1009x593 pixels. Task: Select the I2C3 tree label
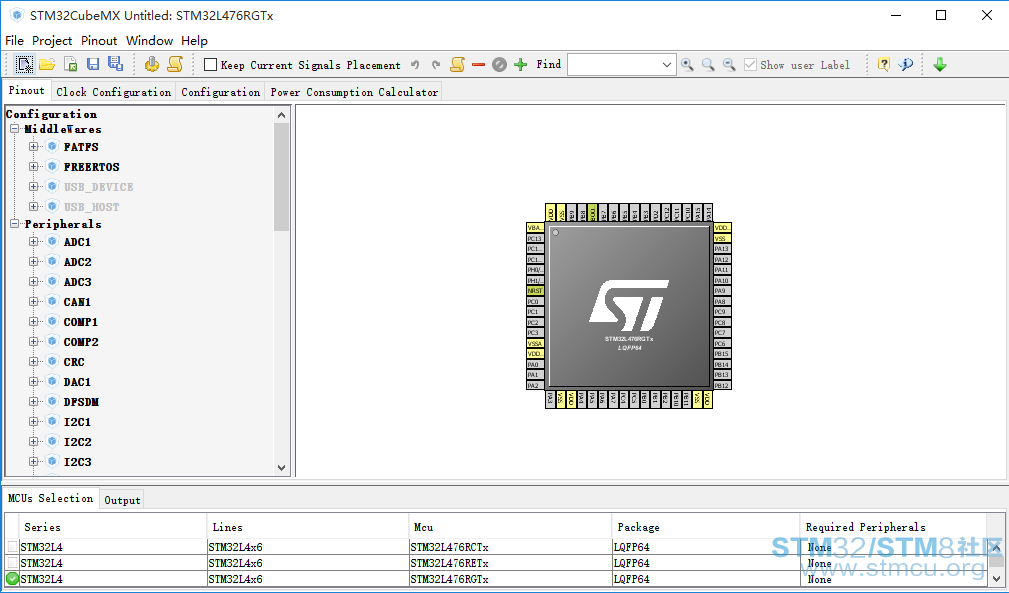click(77, 461)
